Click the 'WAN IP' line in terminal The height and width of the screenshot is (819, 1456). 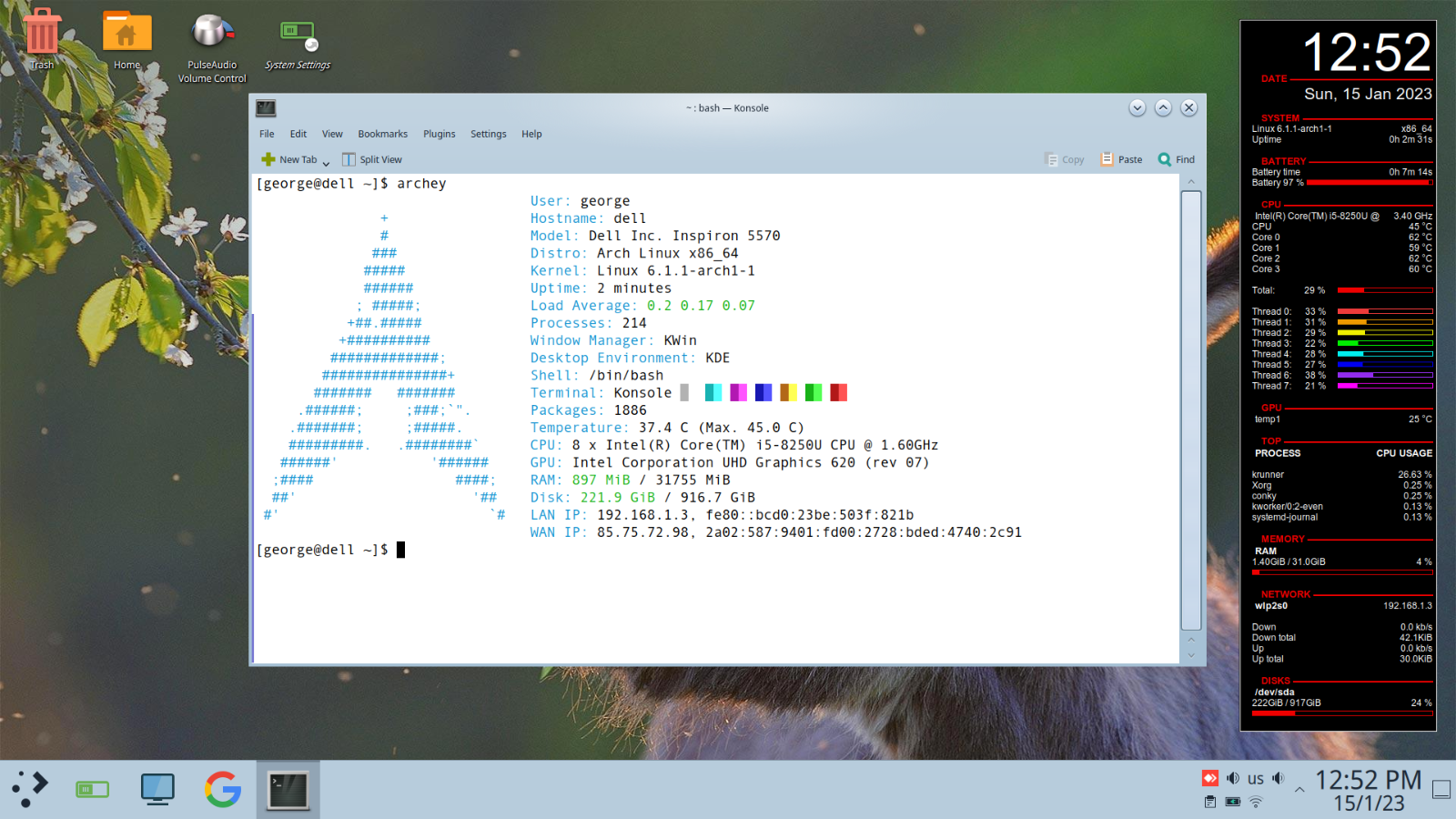[776, 532]
